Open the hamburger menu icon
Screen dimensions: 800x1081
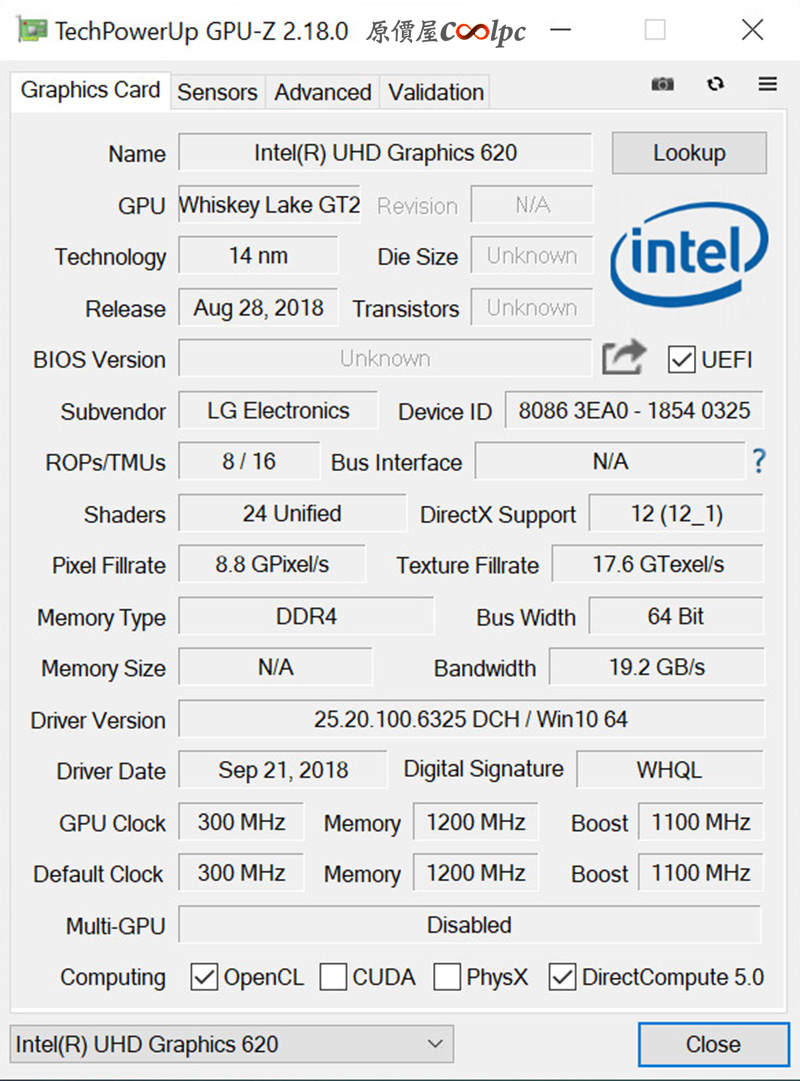coord(768,84)
